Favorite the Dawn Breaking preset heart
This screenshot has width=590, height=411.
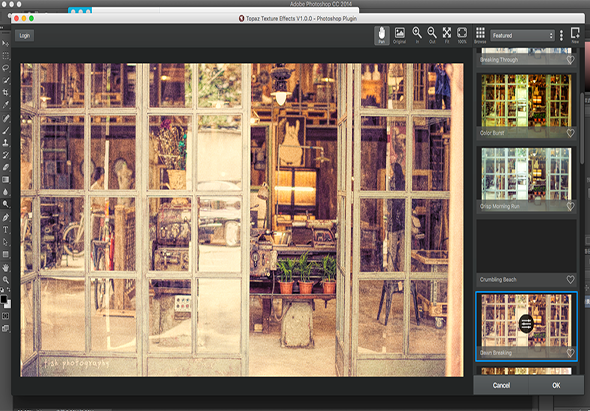(x=570, y=353)
